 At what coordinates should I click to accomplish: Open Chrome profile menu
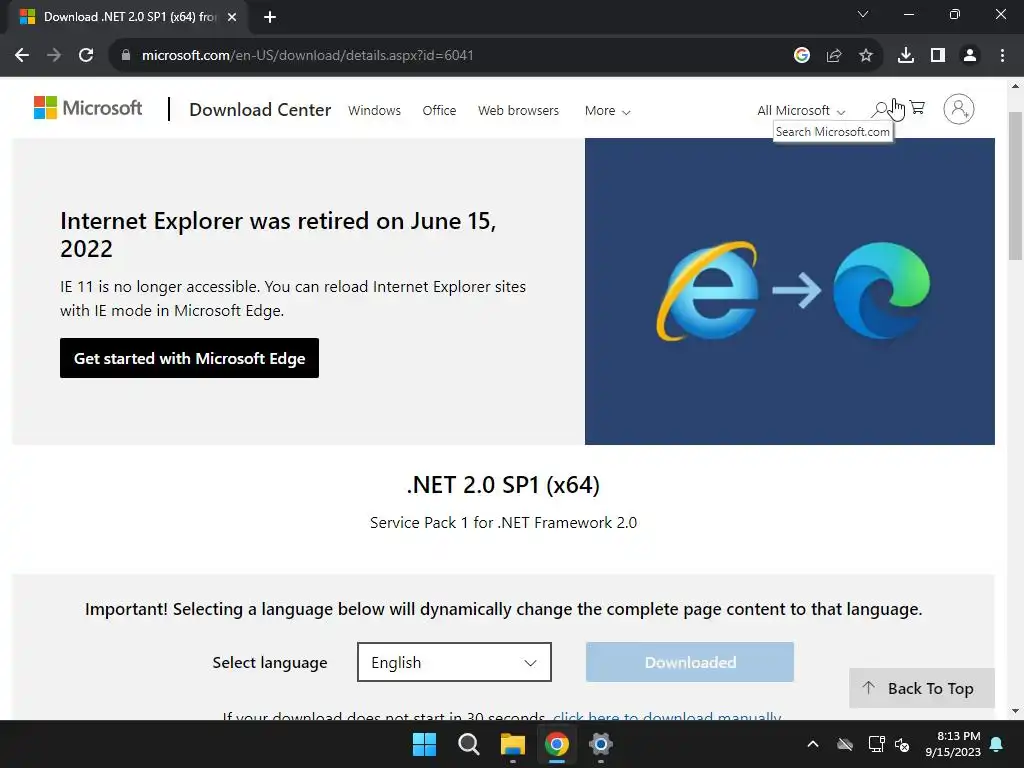[970, 56]
